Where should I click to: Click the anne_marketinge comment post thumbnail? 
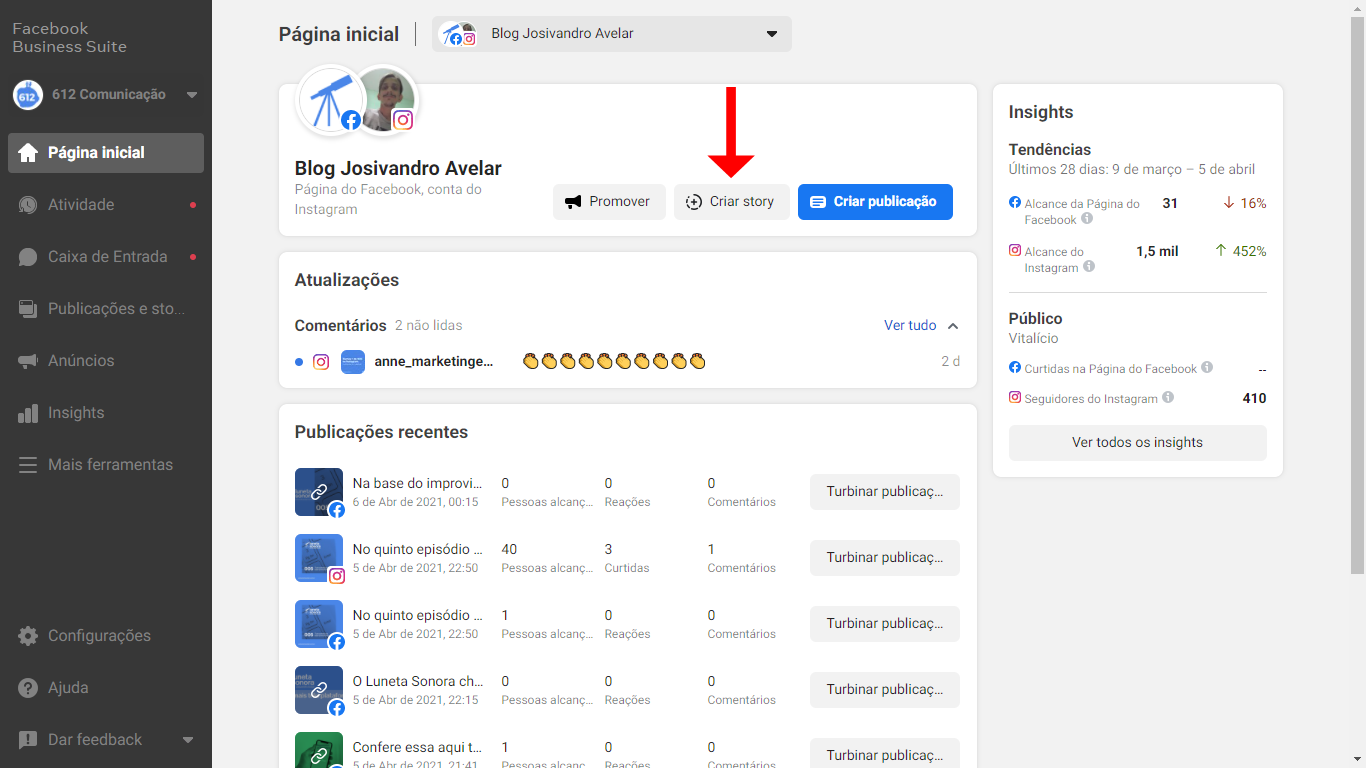point(353,362)
